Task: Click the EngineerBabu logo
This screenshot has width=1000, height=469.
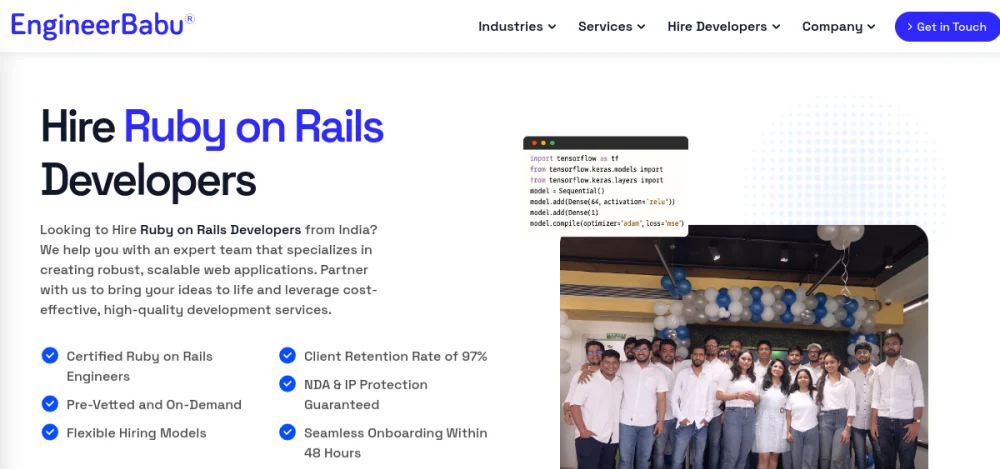Action: (x=103, y=26)
